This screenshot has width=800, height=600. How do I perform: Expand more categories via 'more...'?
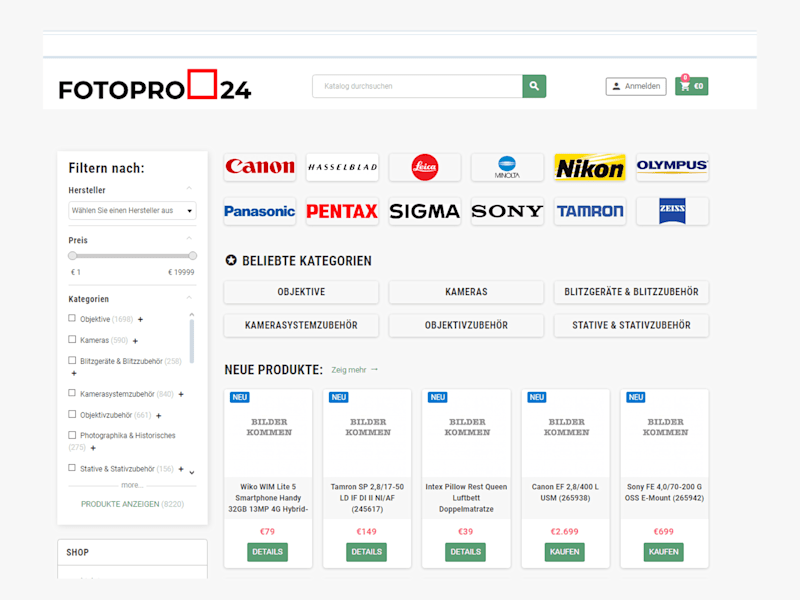132,485
